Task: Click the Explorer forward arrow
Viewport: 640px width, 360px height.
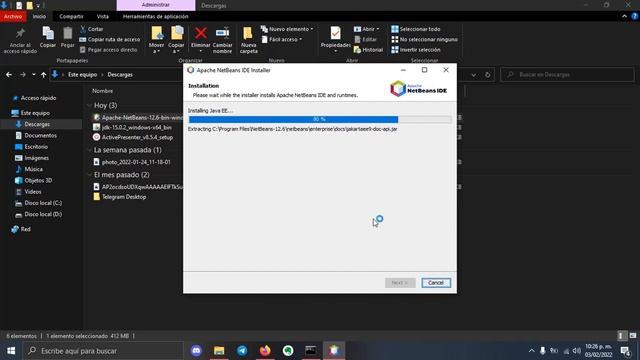Action: tap(22, 75)
